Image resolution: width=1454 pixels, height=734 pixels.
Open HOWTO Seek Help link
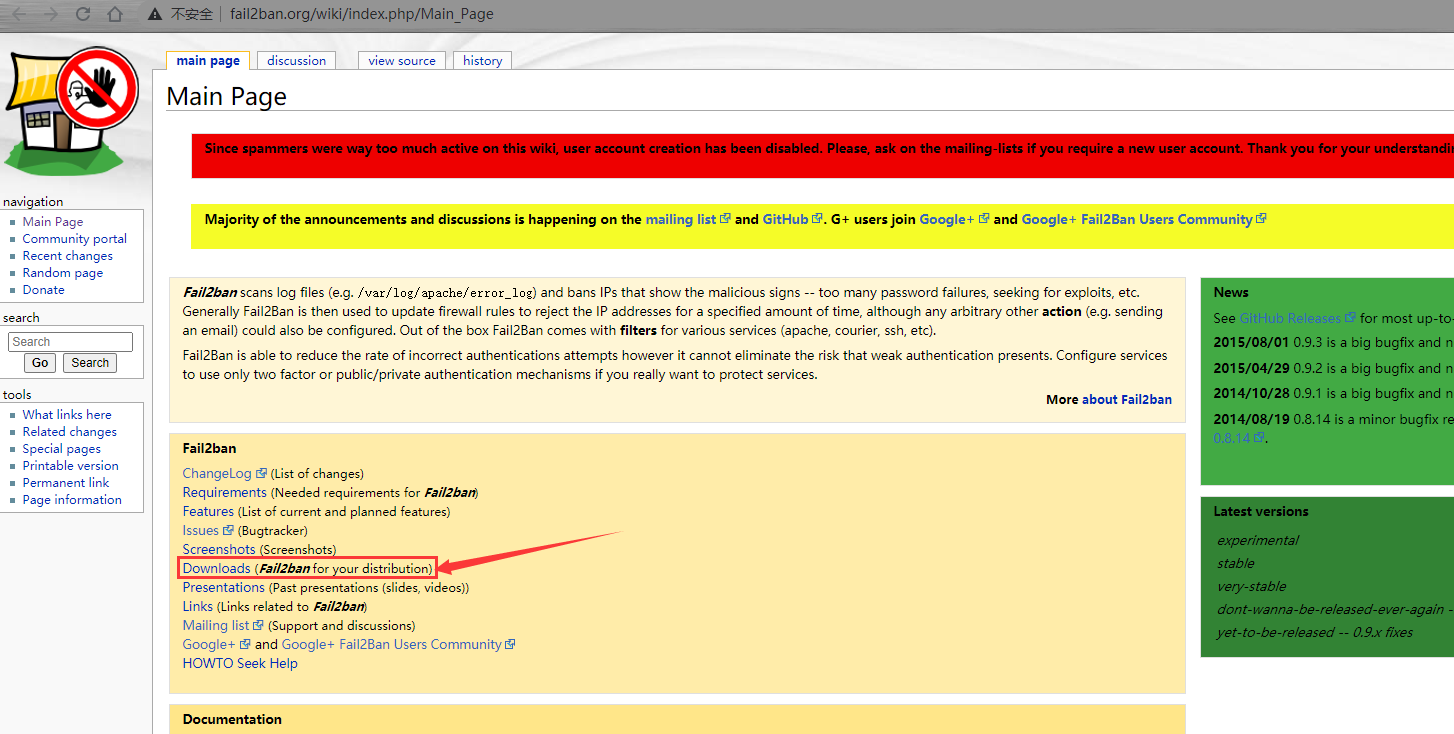click(240, 663)
